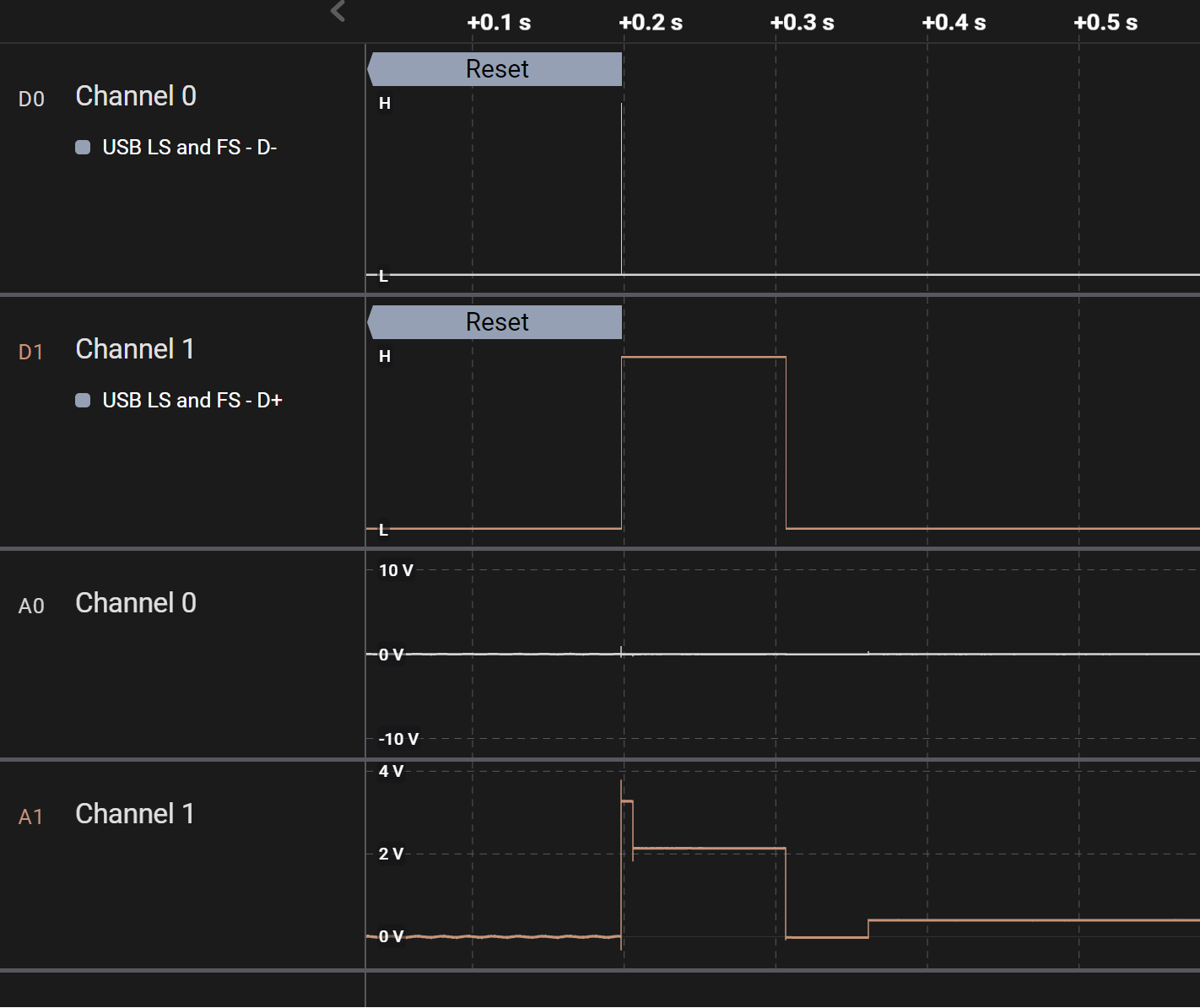
Task: Click the D1 Channel 1 label
Action: pos(135,349)
